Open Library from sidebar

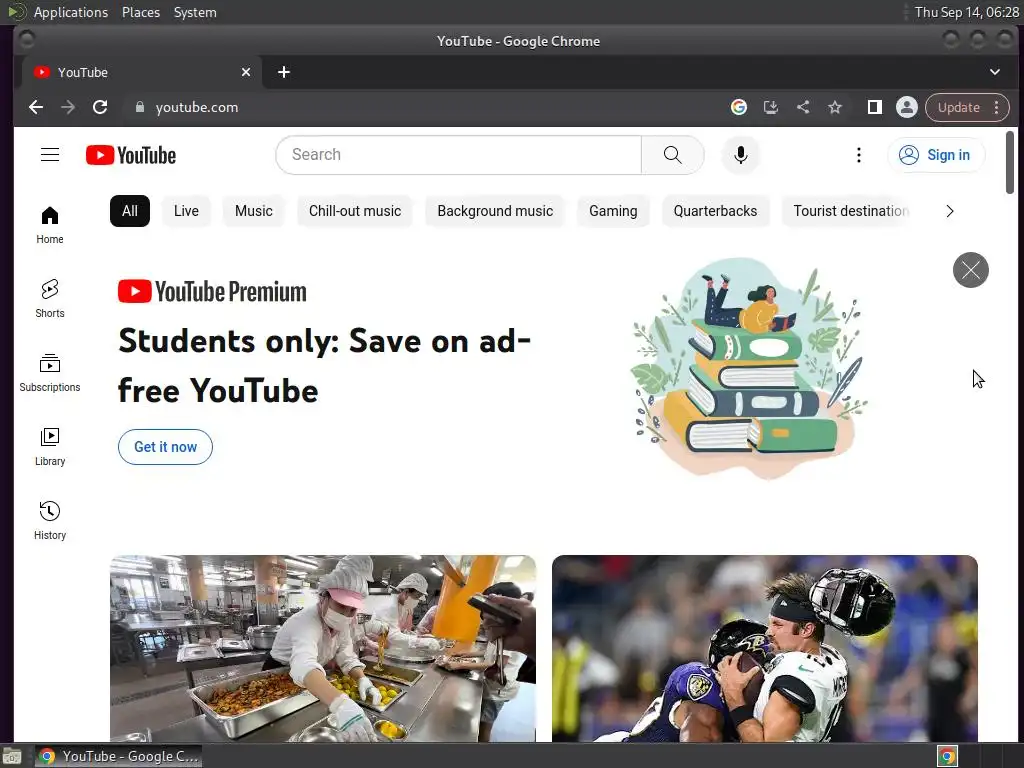pos(50,447)
